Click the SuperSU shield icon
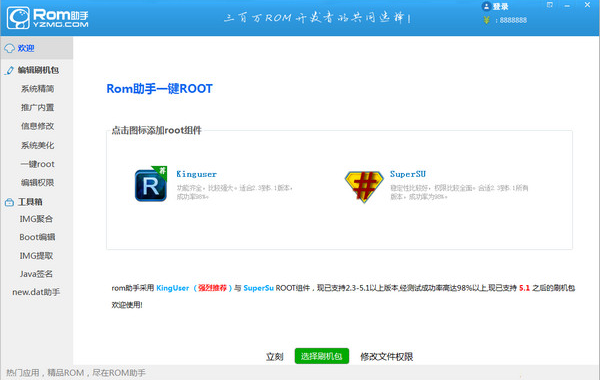The image size is (601, 380). pos(364,186)
